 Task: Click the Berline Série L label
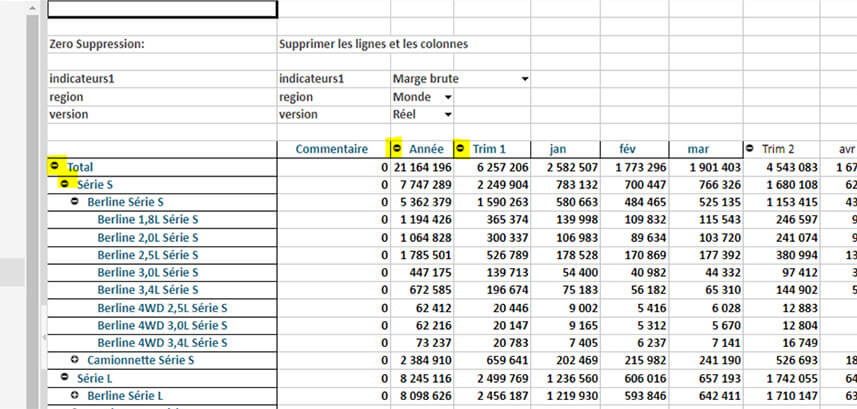click(125, 395)
